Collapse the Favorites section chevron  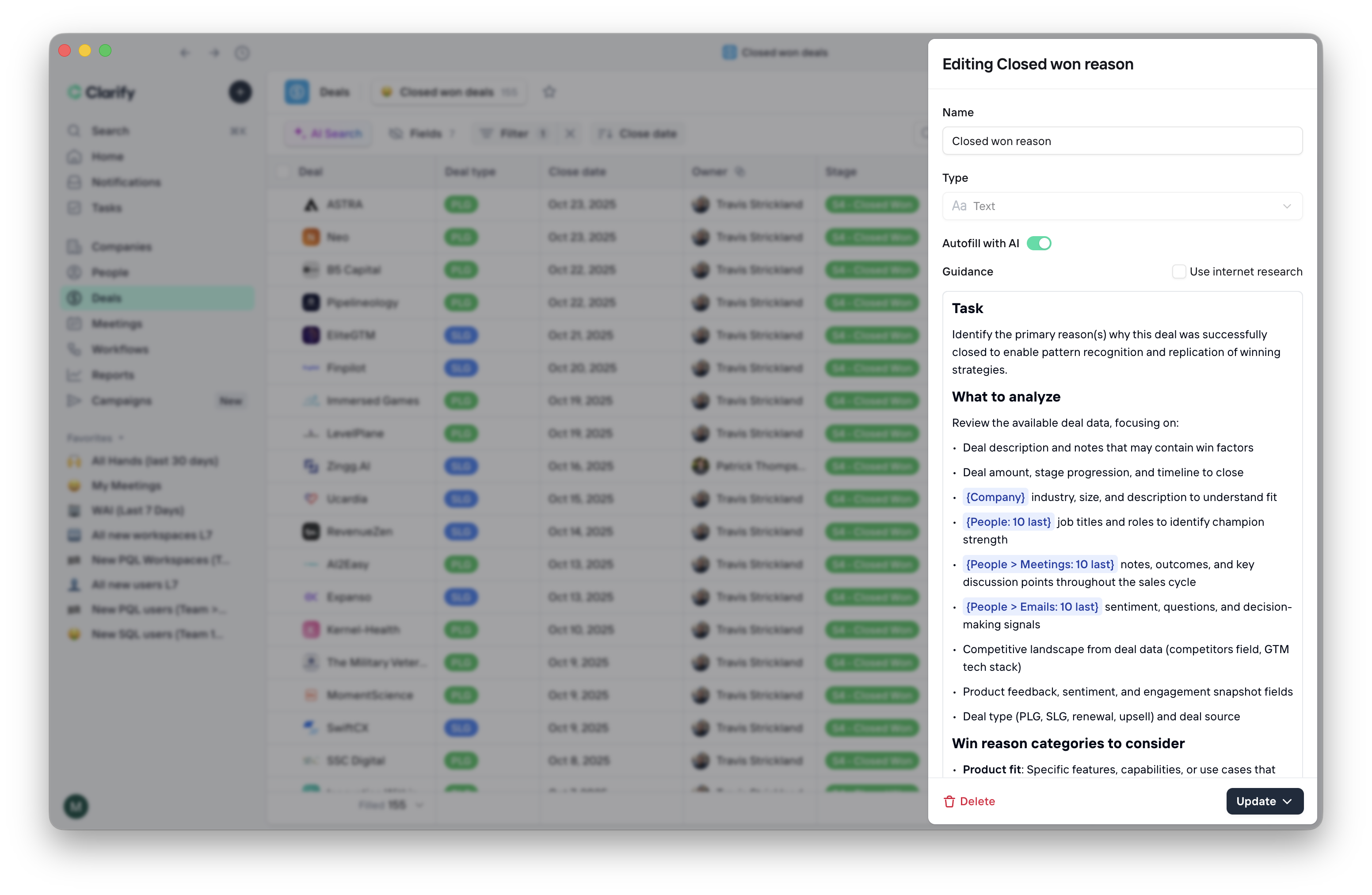click(x=121, y=438)
